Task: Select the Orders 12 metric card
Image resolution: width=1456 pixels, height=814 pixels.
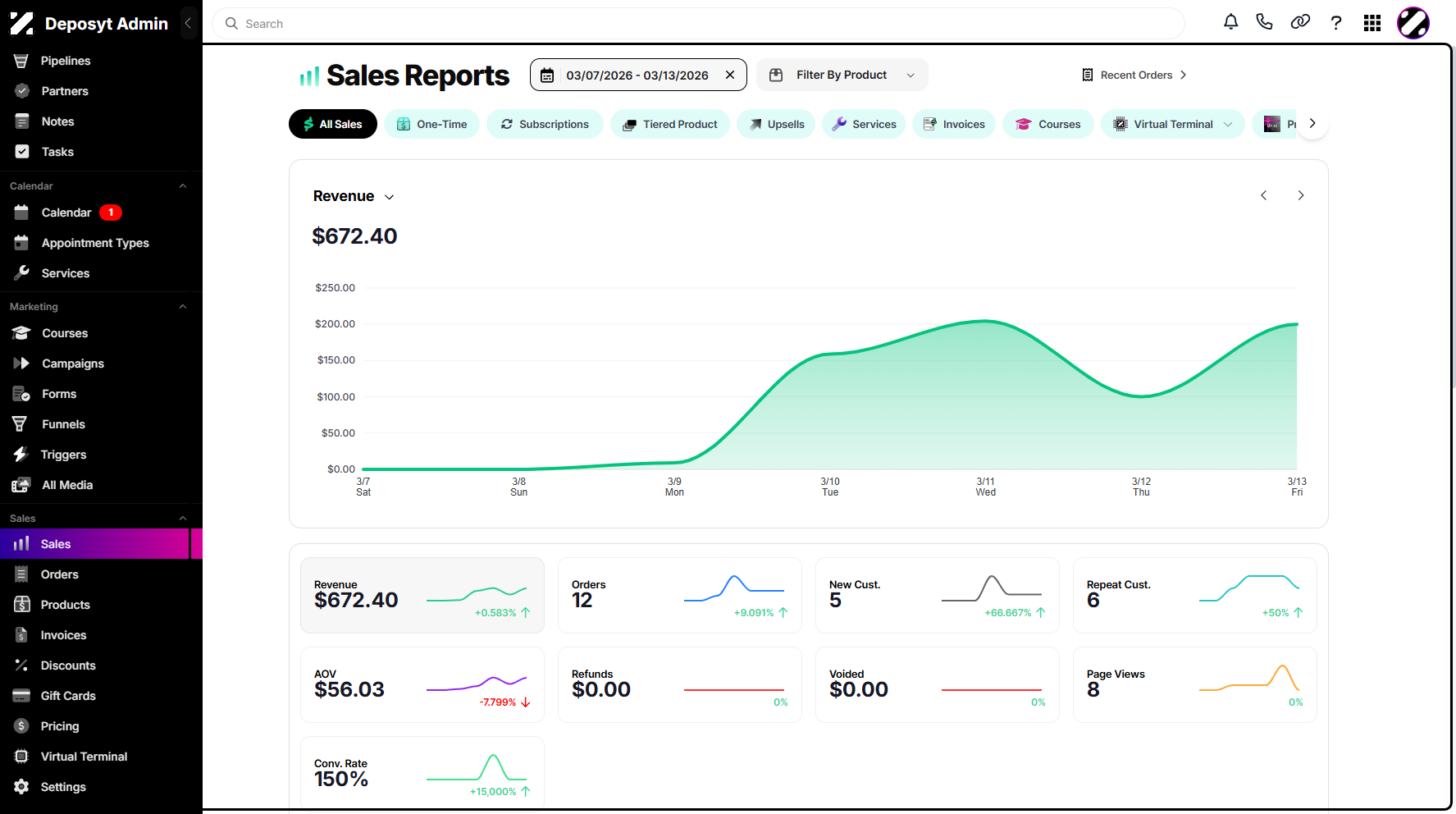Action: tap(679, 595)
